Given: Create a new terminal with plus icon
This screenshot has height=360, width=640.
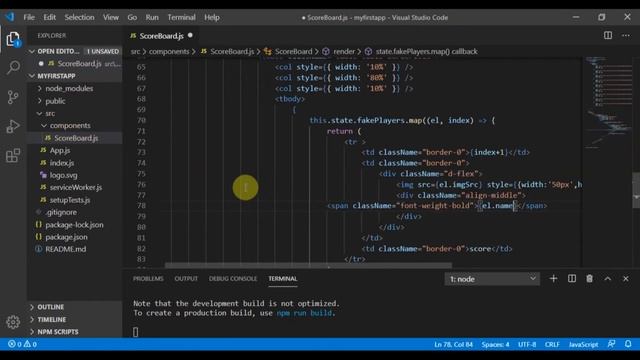Looking at the screenshot, I should [553, 279].
